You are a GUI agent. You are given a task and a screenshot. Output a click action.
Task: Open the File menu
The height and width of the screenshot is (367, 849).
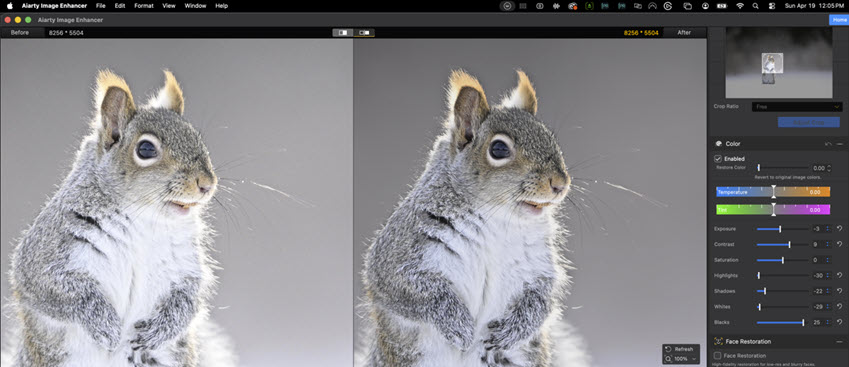[x=101, y=6]
